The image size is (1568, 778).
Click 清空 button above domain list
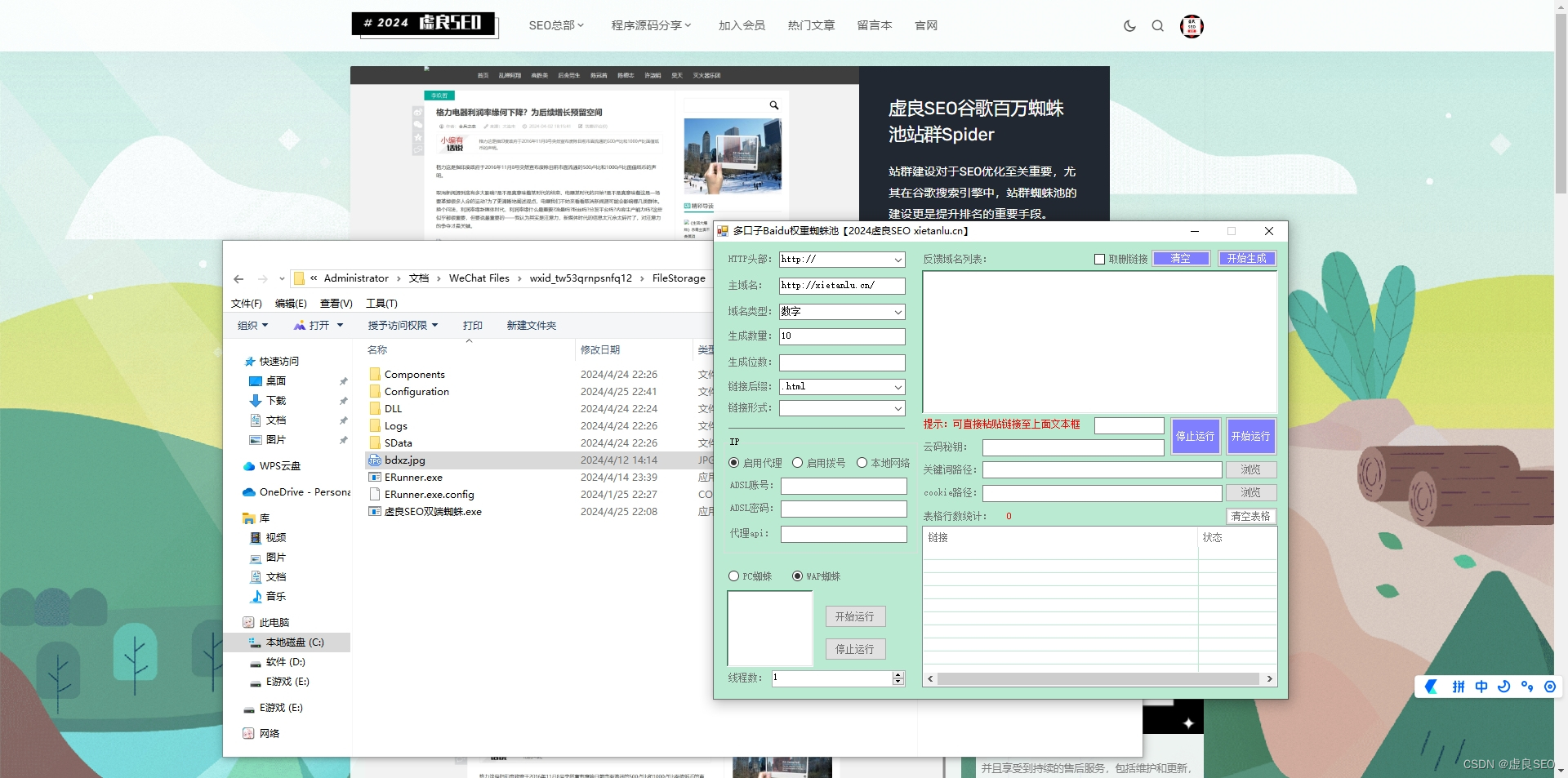tap(1181, 259)
